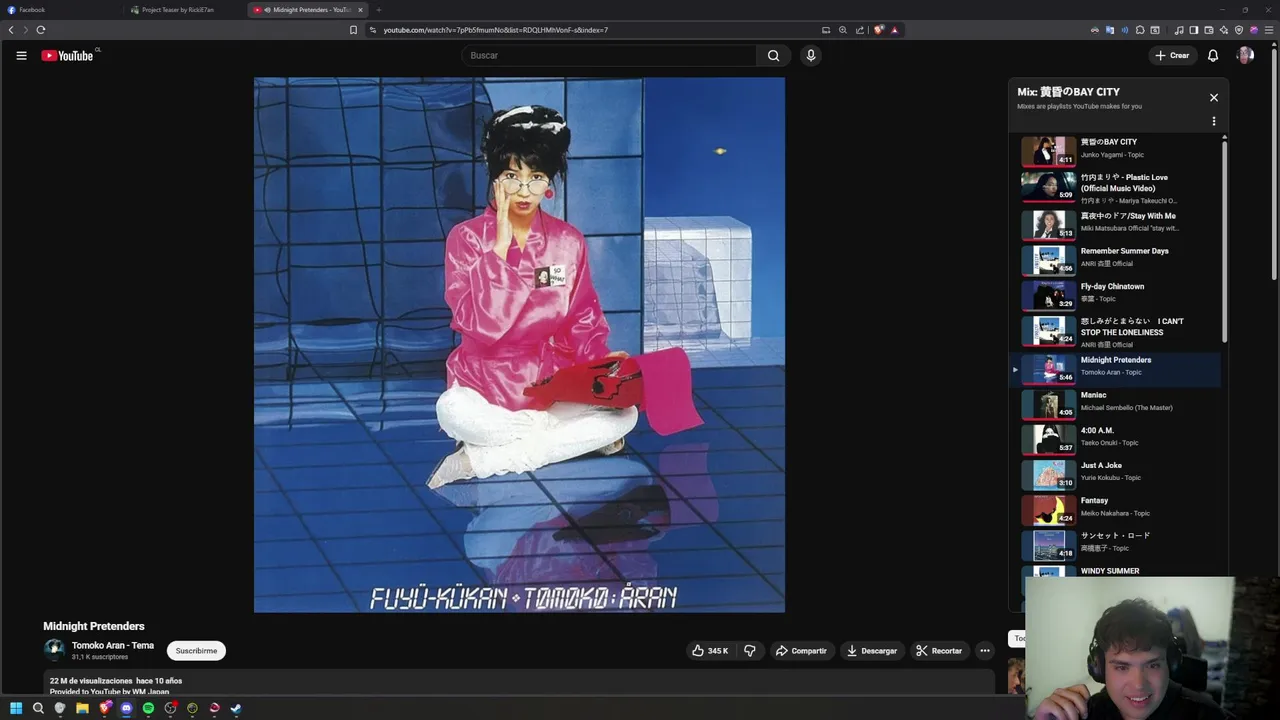Switch to the Facebook tab

(x=60, y=10)
